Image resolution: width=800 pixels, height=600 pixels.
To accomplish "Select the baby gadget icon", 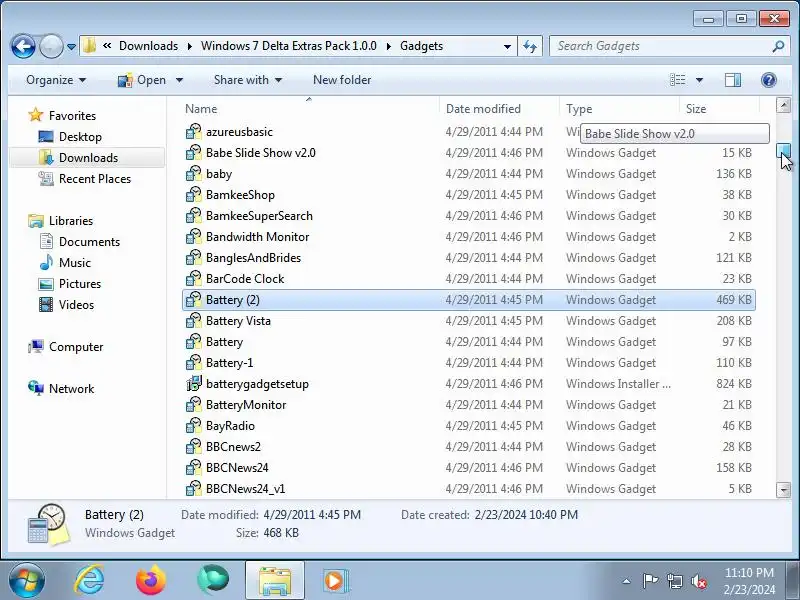I will click(x=193, y=173).
